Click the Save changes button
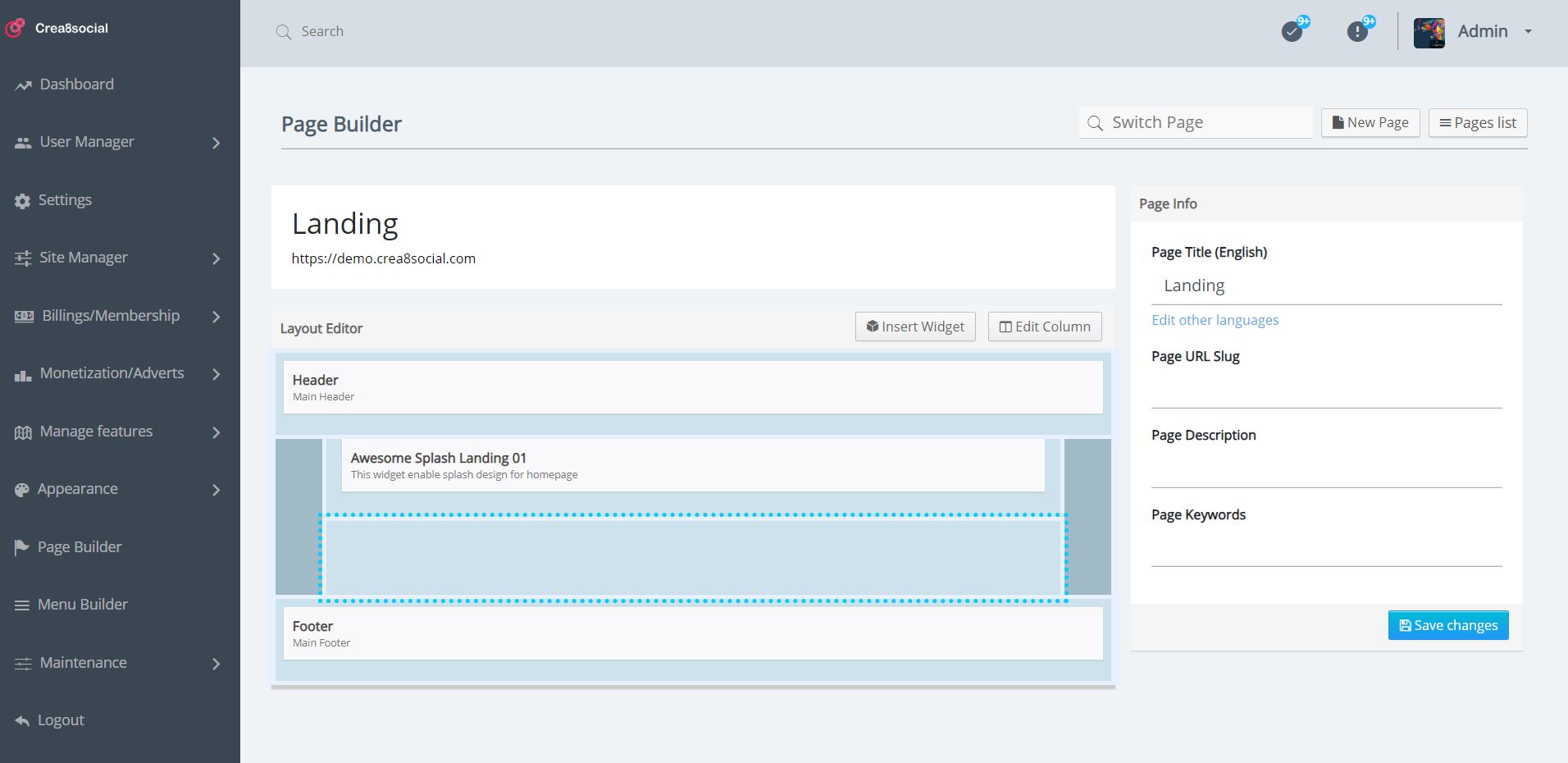1568x763 pixels. click(x=1447, y=625)
